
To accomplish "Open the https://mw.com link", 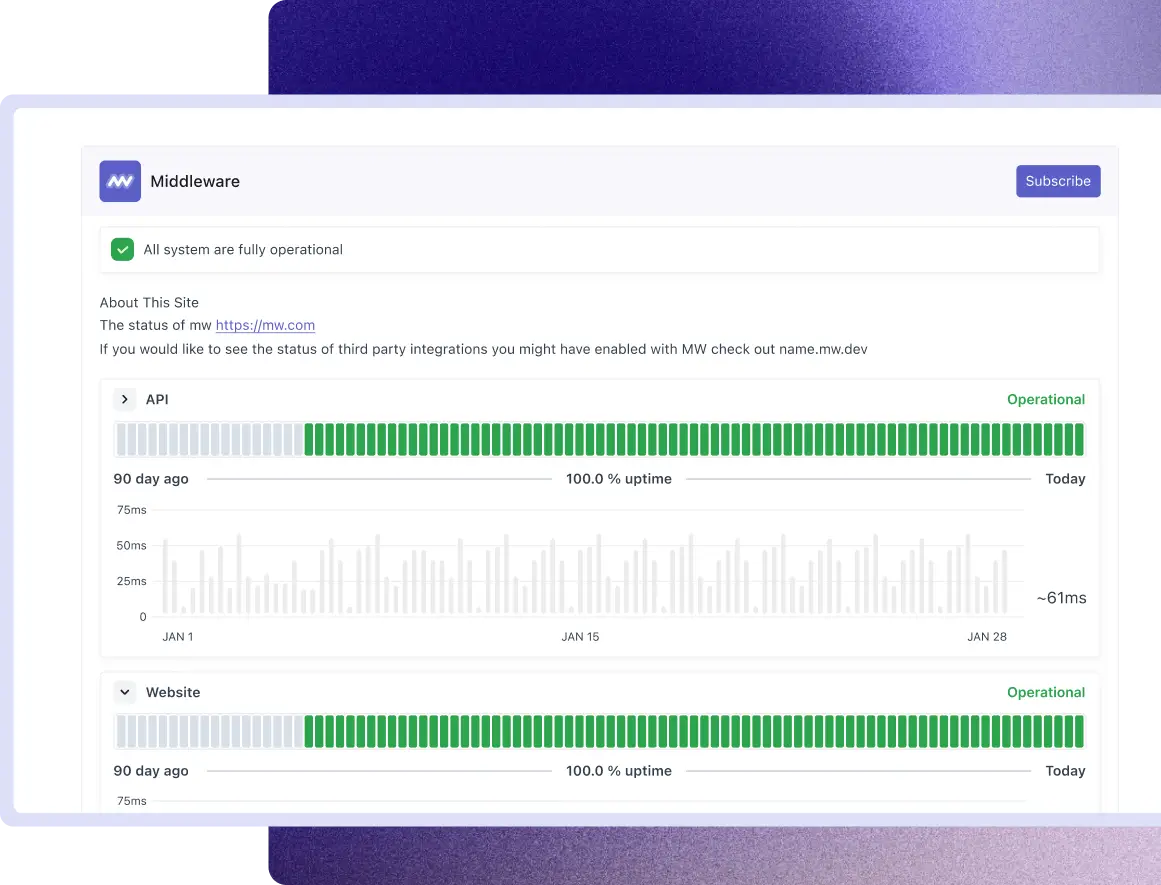I will pos(265,325).
